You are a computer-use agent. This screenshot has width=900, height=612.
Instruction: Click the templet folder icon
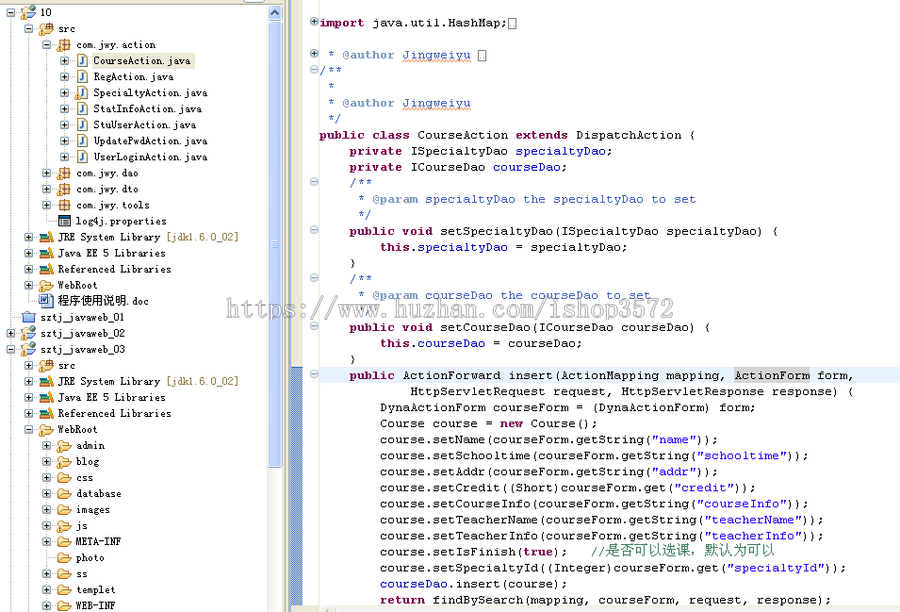pyautogui.click(x=64, y=590)
